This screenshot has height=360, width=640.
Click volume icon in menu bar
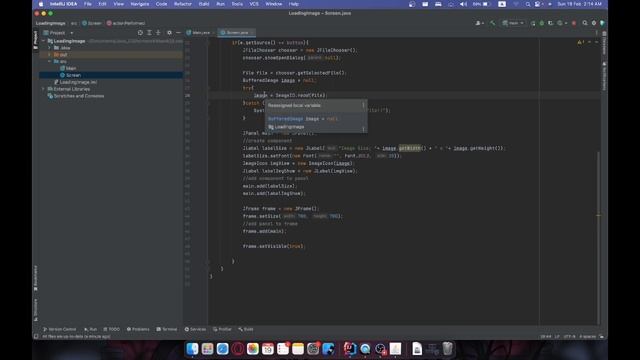click(463, 4)
